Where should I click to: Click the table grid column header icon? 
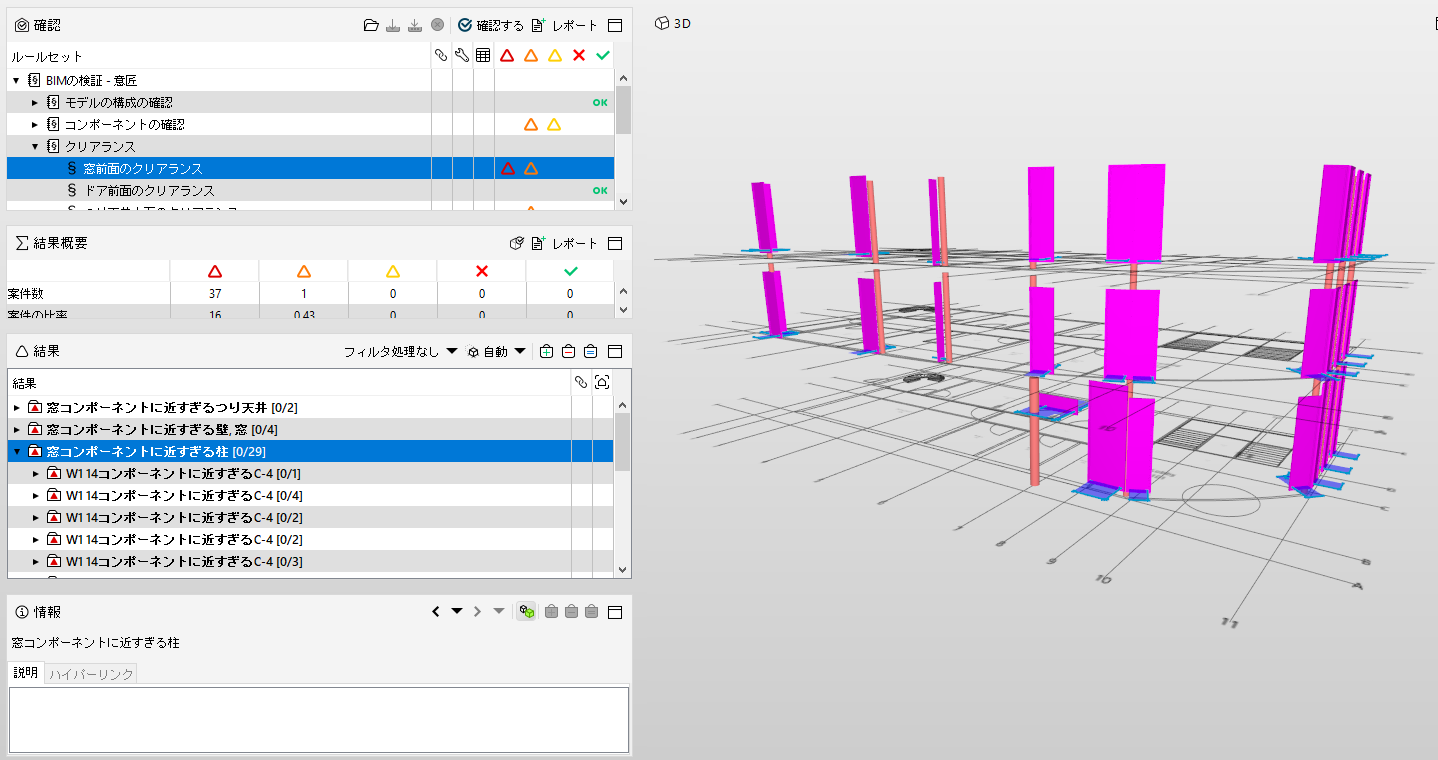[483, 56]
